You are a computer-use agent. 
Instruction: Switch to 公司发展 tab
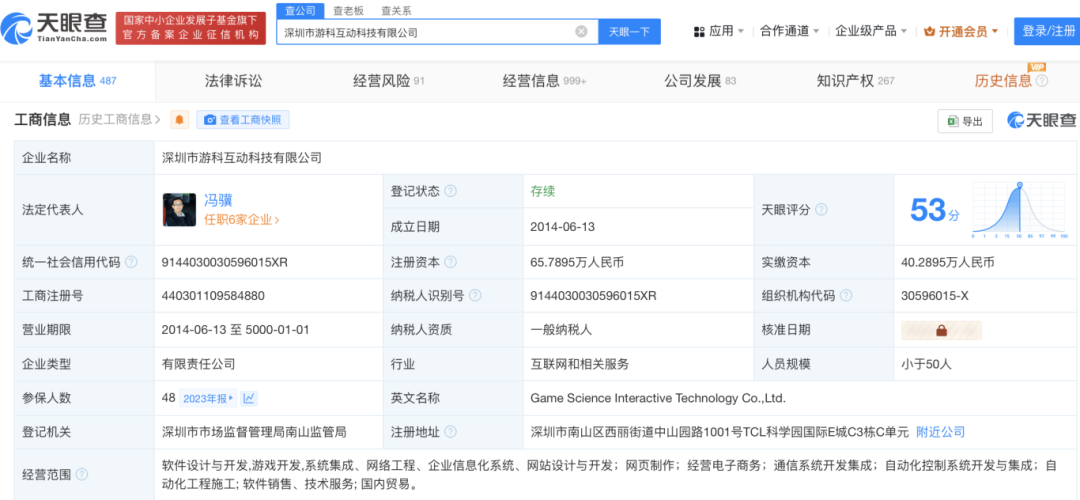(x=700, y=81)
